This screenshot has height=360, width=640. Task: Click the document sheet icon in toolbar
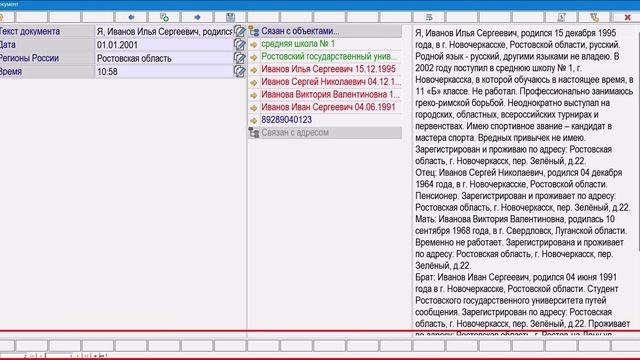pos(562,17)
